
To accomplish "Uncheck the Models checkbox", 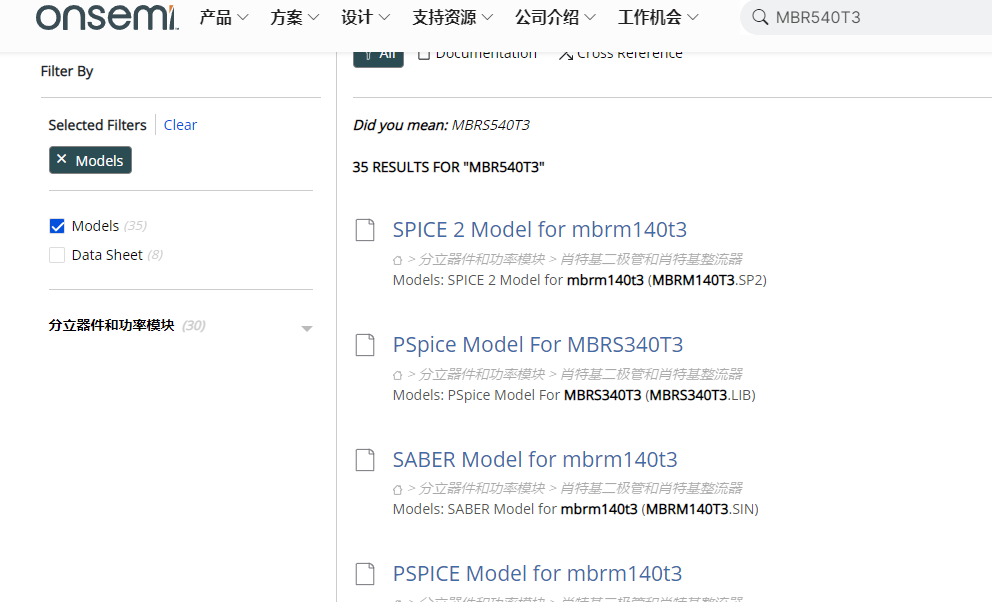I will (x=57, y=226).
